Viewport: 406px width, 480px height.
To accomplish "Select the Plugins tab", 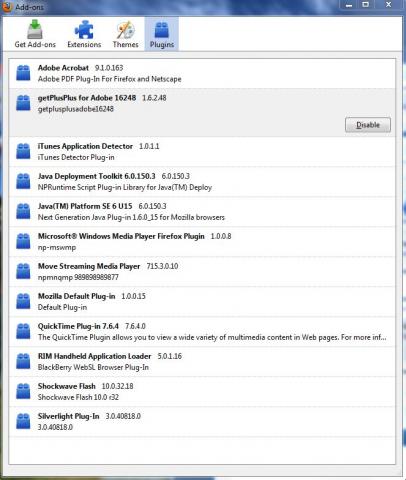I will 162,34.
